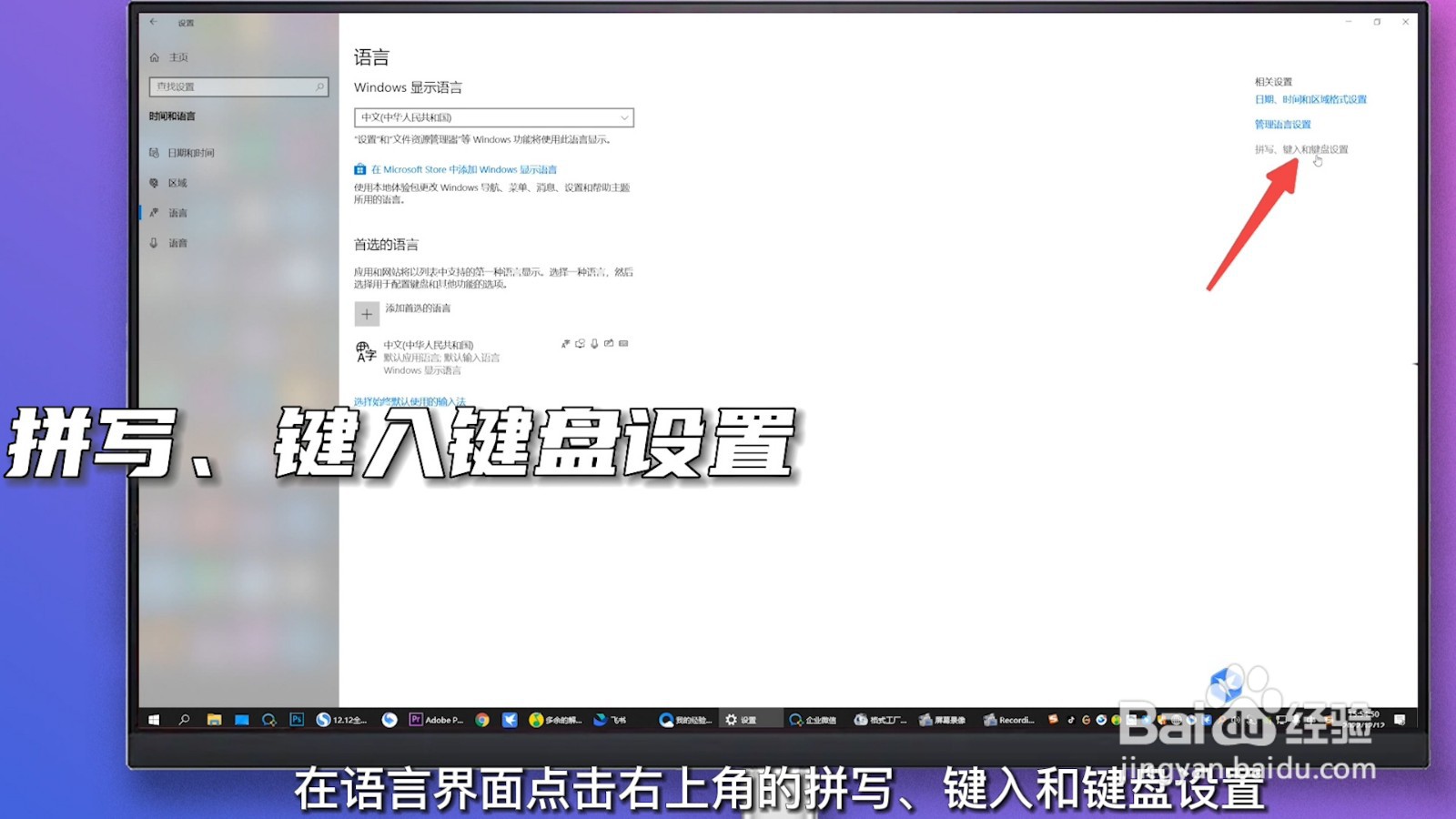Click the keyboard feature icon

point(623,344)
